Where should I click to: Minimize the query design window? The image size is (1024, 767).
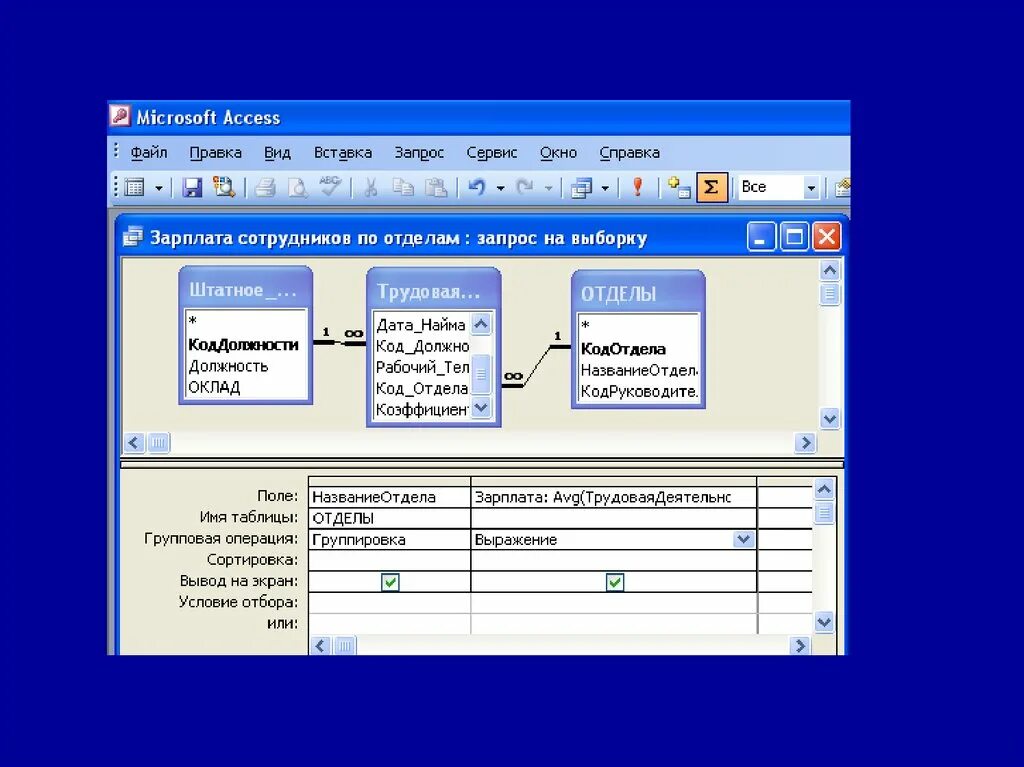[x=761, y=237]
